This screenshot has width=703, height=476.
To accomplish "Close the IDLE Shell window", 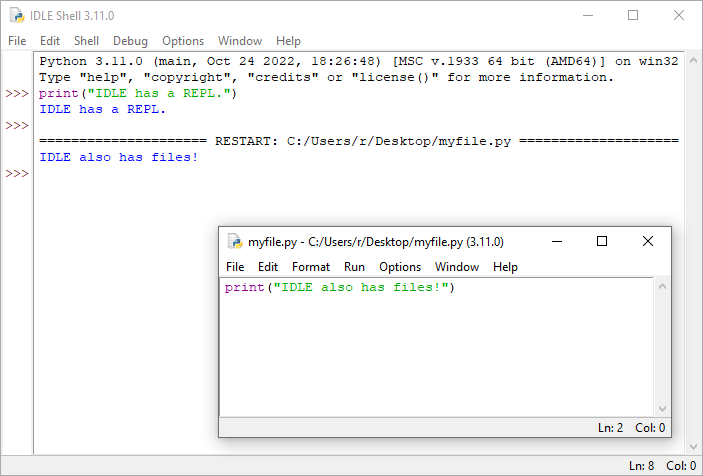I will coord(679,16).
